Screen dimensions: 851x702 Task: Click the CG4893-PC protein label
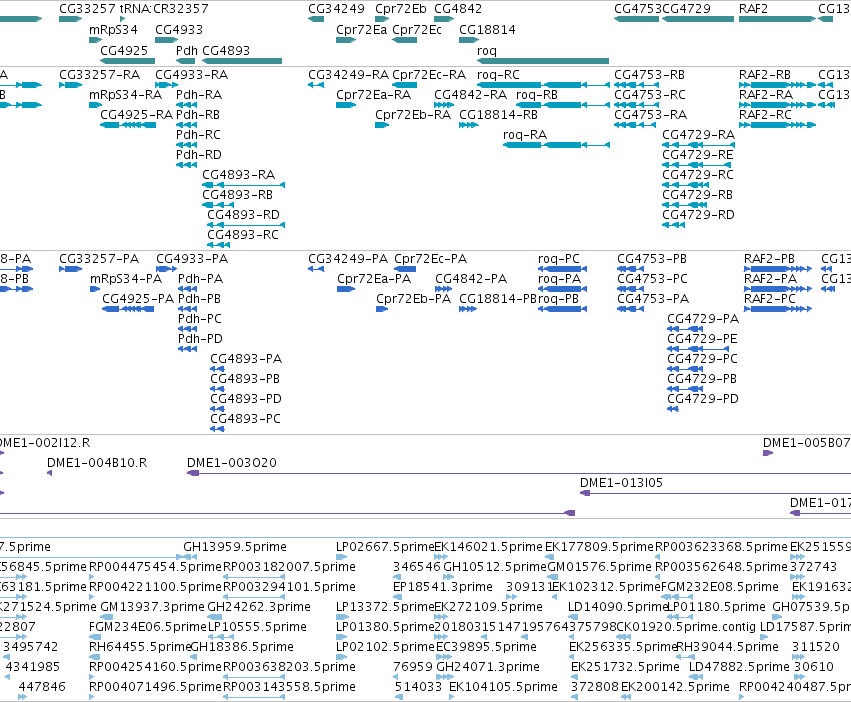click(245, 419)
